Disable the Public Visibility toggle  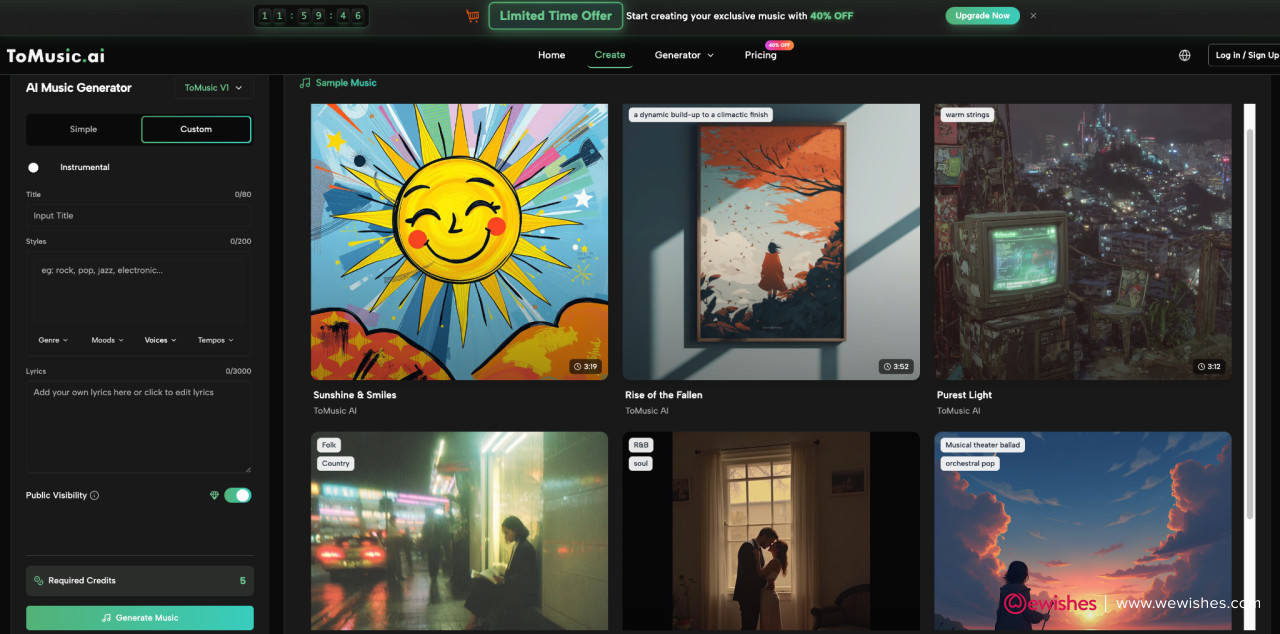[238, 495]
